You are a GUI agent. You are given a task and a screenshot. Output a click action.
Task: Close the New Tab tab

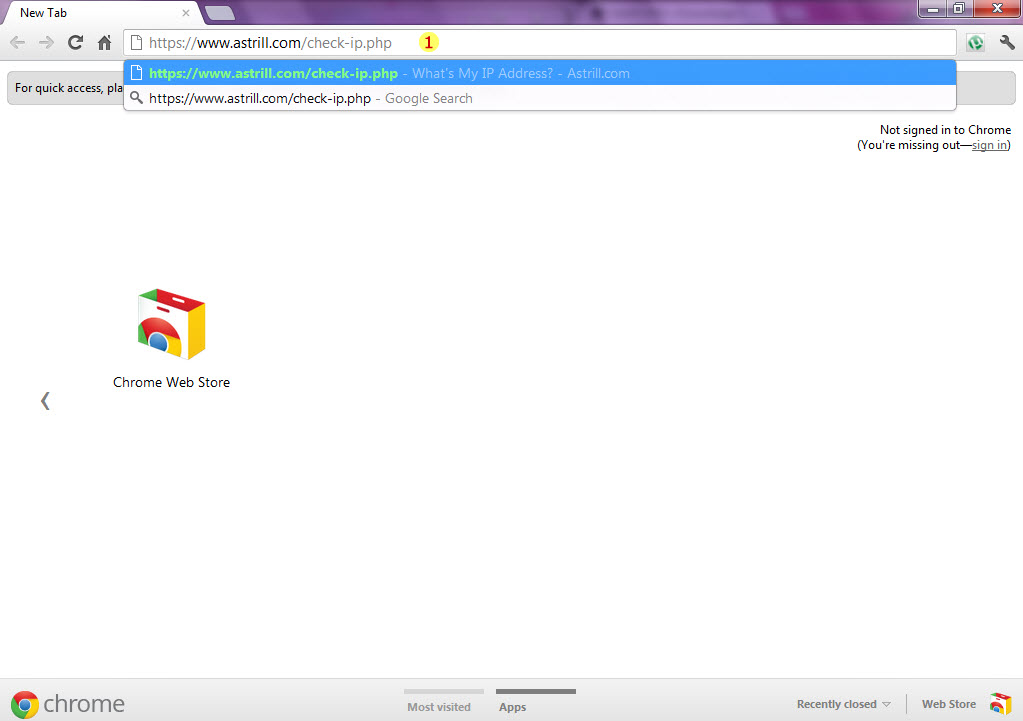pos(186,12)
